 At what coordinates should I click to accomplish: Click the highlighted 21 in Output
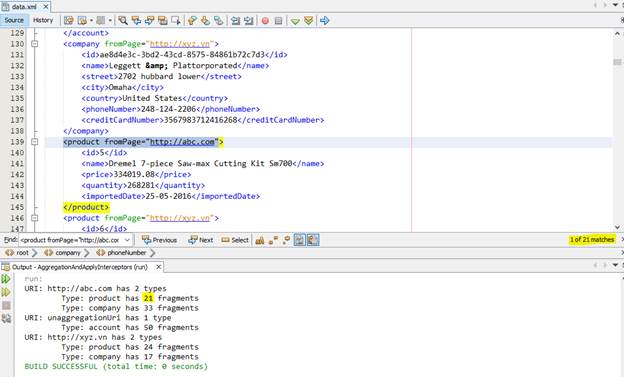(x=148, y=298)
